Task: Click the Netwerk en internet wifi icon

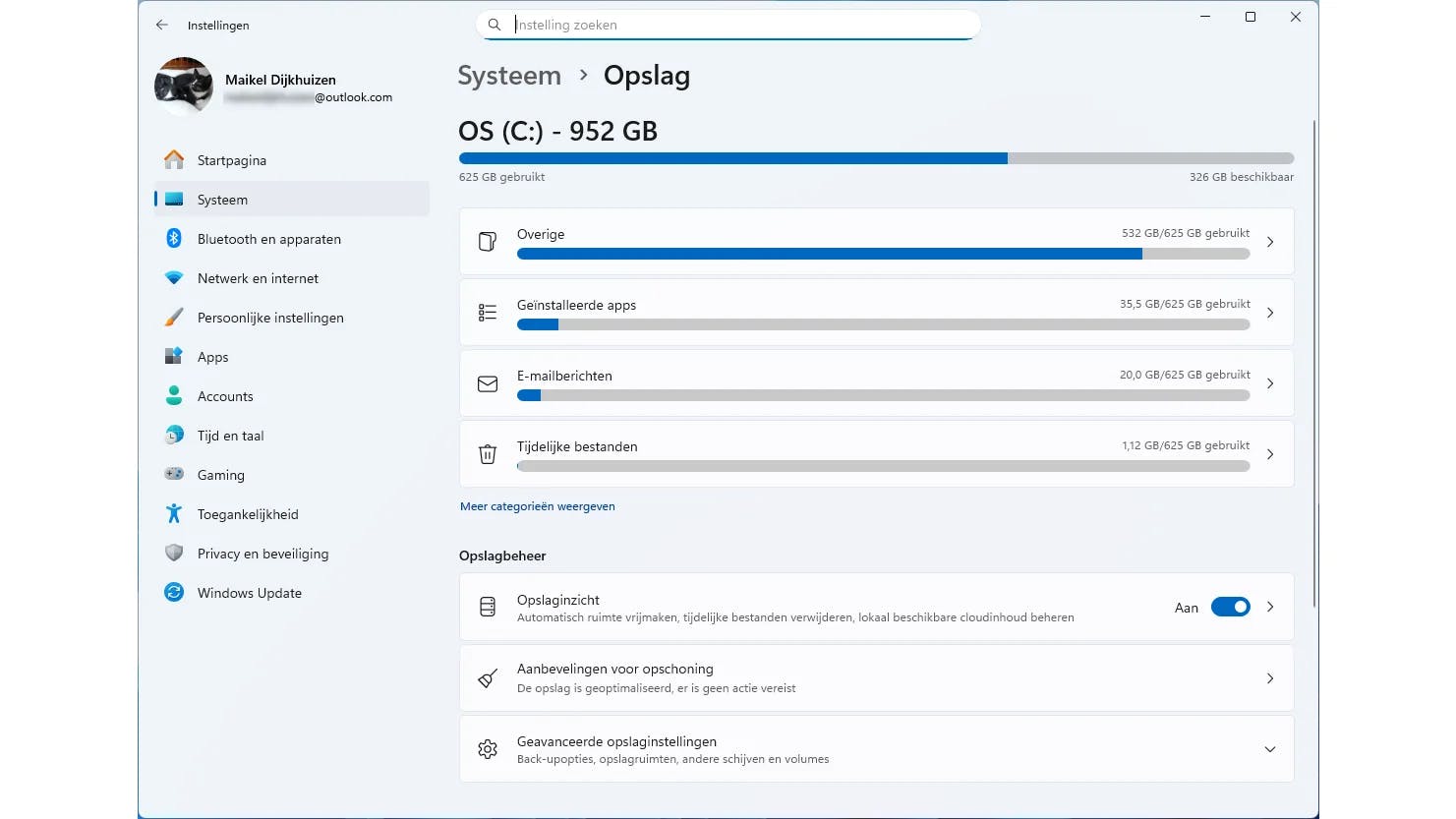Action: point(174,278)
